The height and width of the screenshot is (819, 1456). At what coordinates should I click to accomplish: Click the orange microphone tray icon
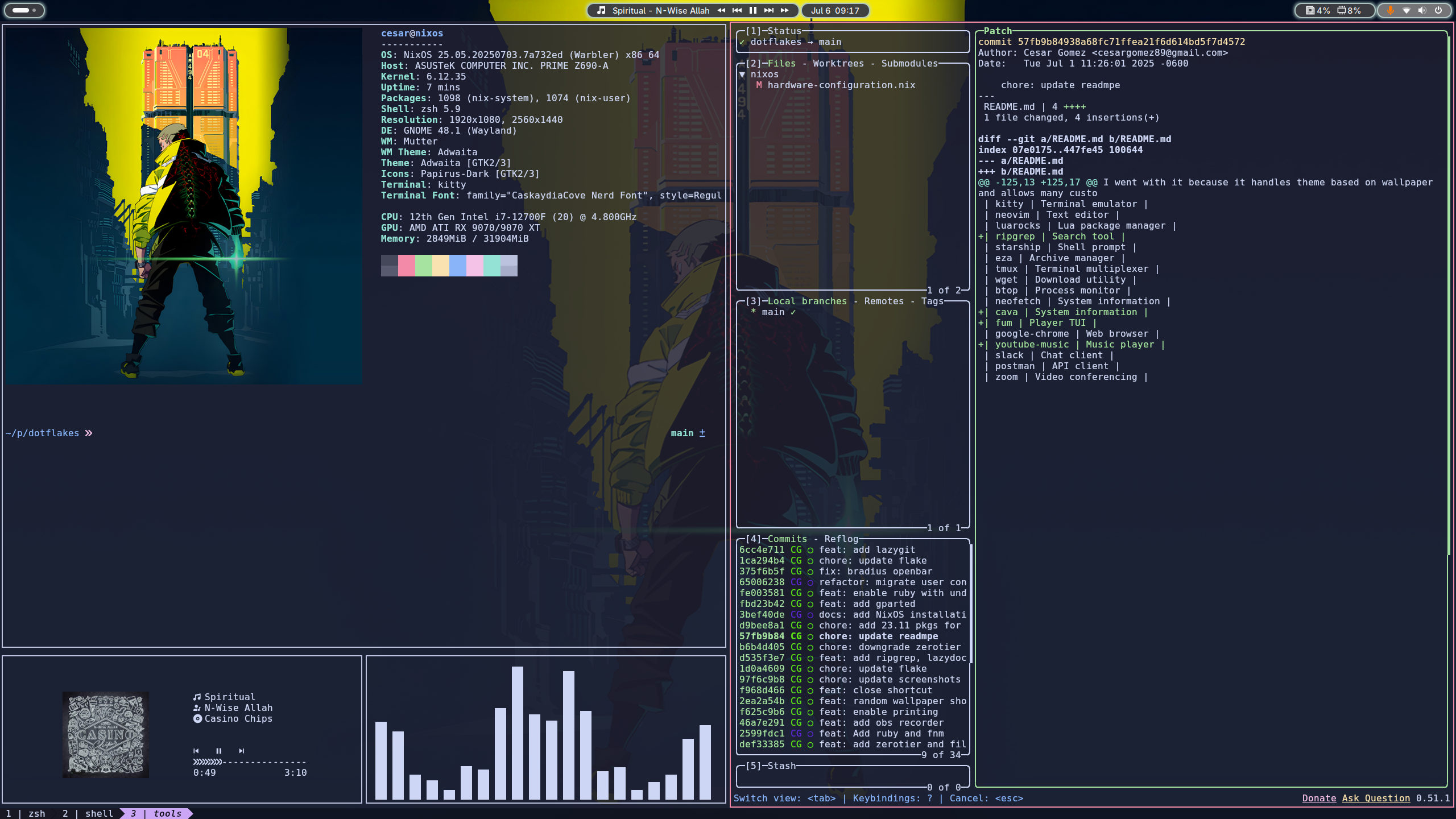[1391, 10]
